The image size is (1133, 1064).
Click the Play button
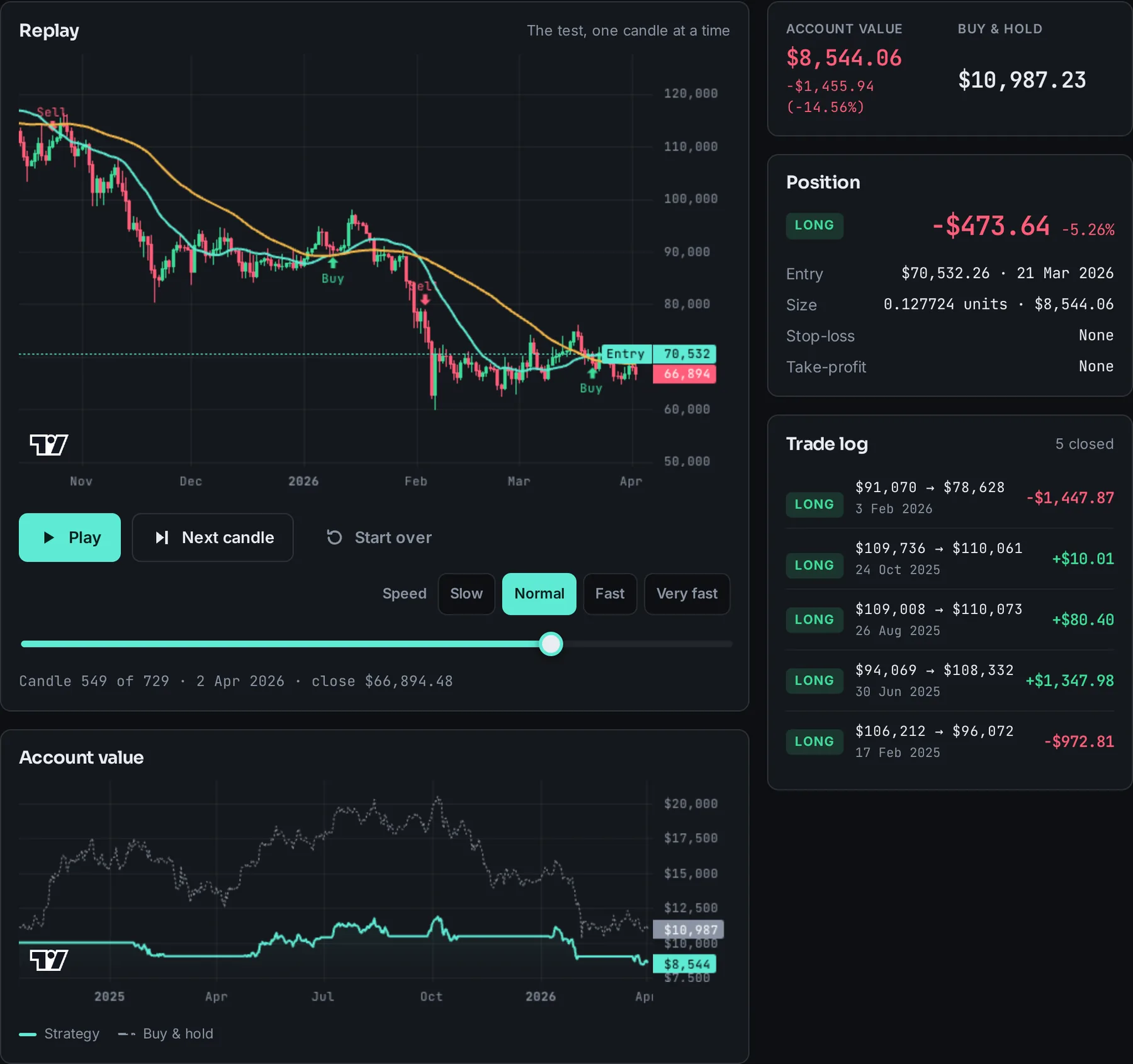point(70,537)
